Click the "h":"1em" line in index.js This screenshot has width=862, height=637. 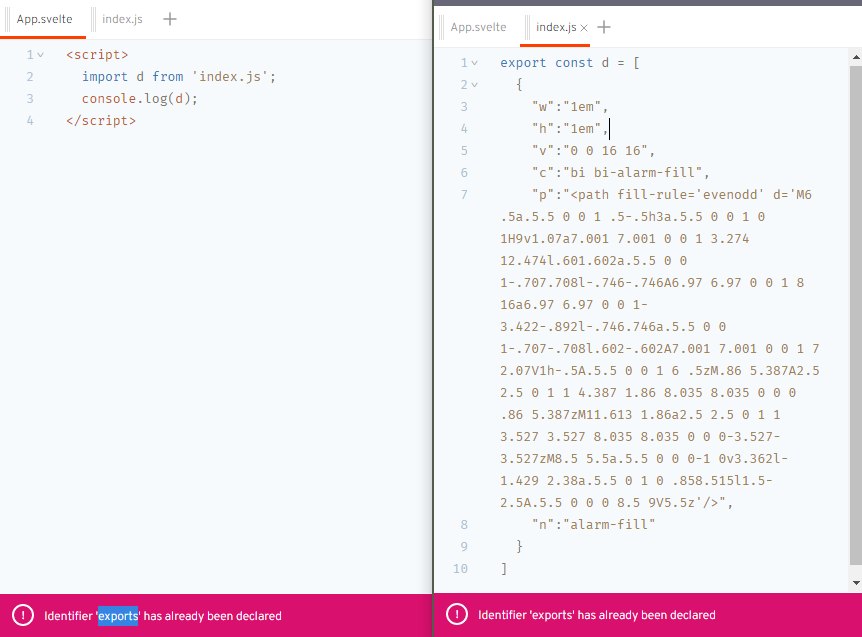tap(570, 129)
